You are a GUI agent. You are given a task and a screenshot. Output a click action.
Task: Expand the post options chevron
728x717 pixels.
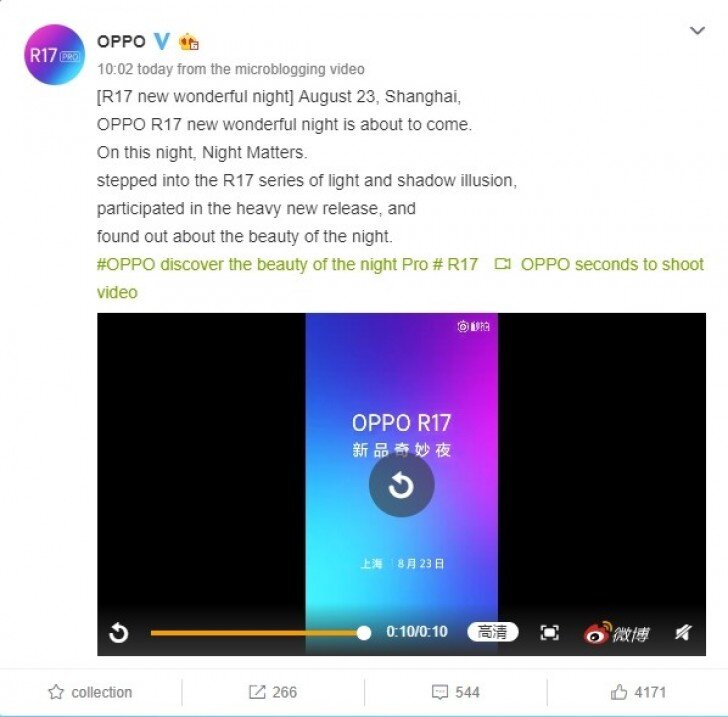coord(697,31)
